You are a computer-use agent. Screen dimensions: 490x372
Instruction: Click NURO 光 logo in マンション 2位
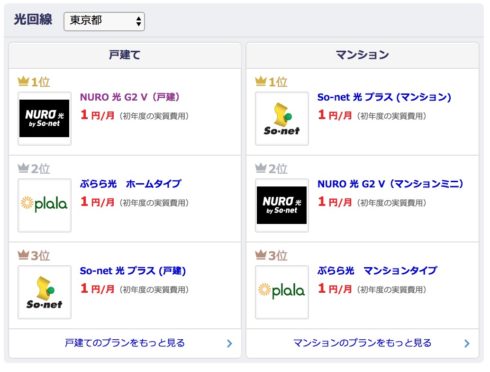point(282,205)
